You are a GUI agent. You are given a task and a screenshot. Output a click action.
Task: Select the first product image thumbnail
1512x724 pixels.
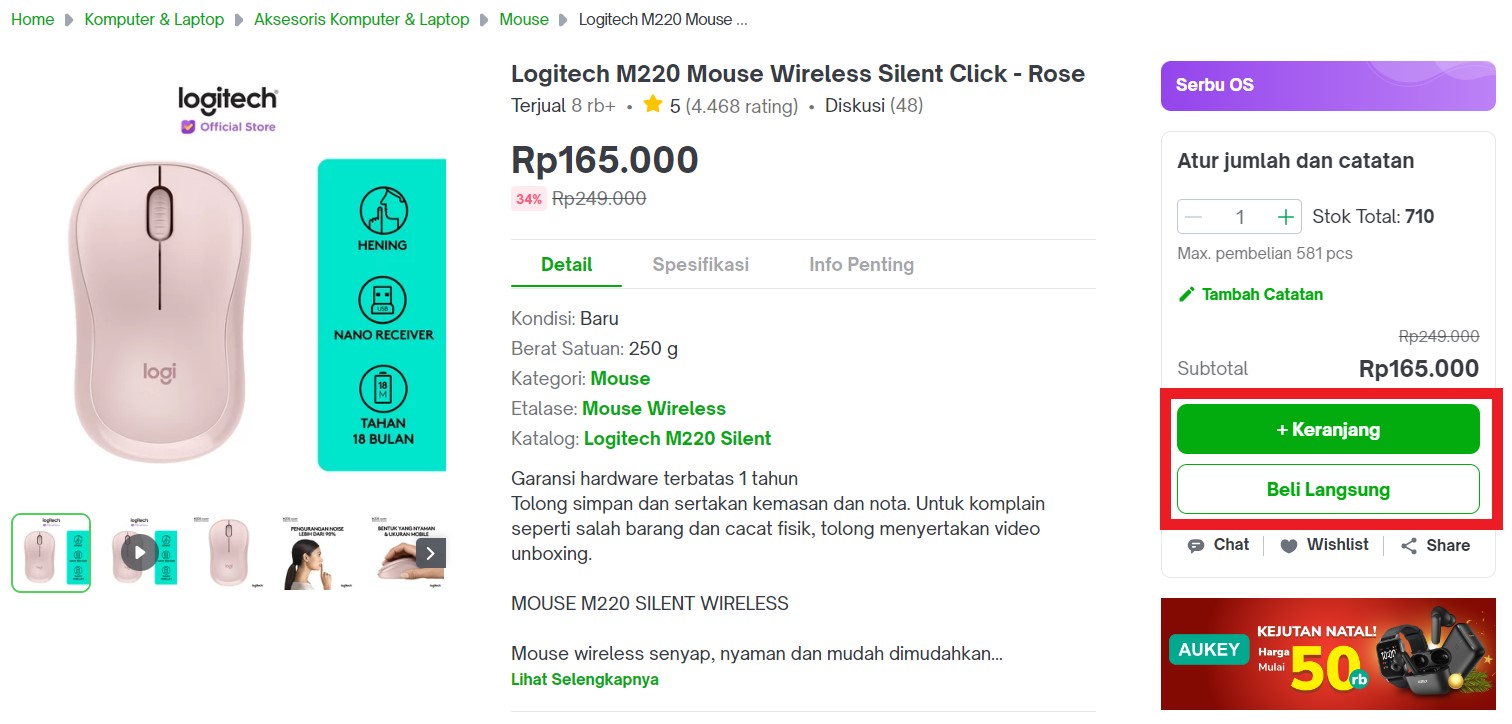coord(50,552)
